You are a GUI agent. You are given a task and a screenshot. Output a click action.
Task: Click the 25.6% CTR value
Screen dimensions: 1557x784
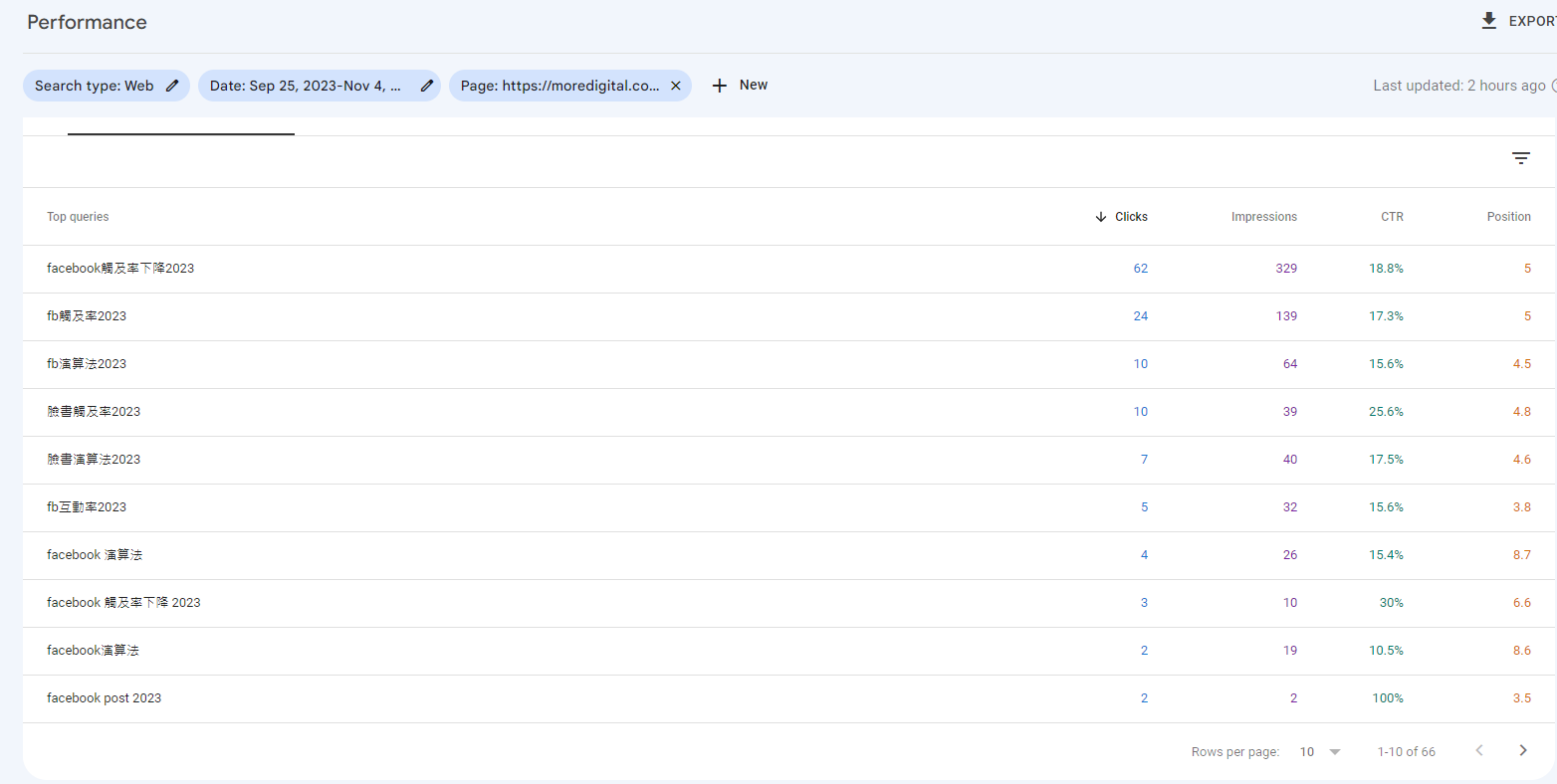tap(1386, 412)
